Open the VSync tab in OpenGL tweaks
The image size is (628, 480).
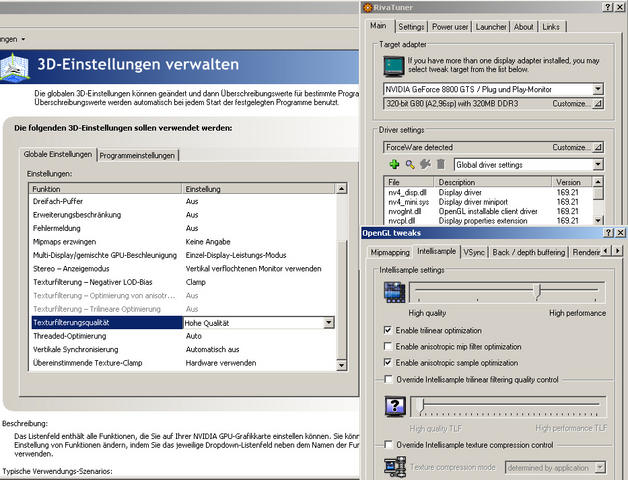[474, 252]
